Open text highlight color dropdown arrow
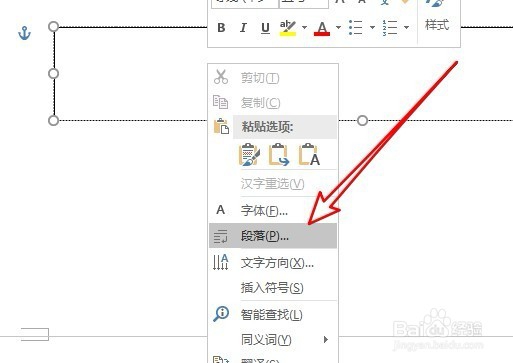Image resolution: width=513 pixels, height=363 pixels. (304, 27)
